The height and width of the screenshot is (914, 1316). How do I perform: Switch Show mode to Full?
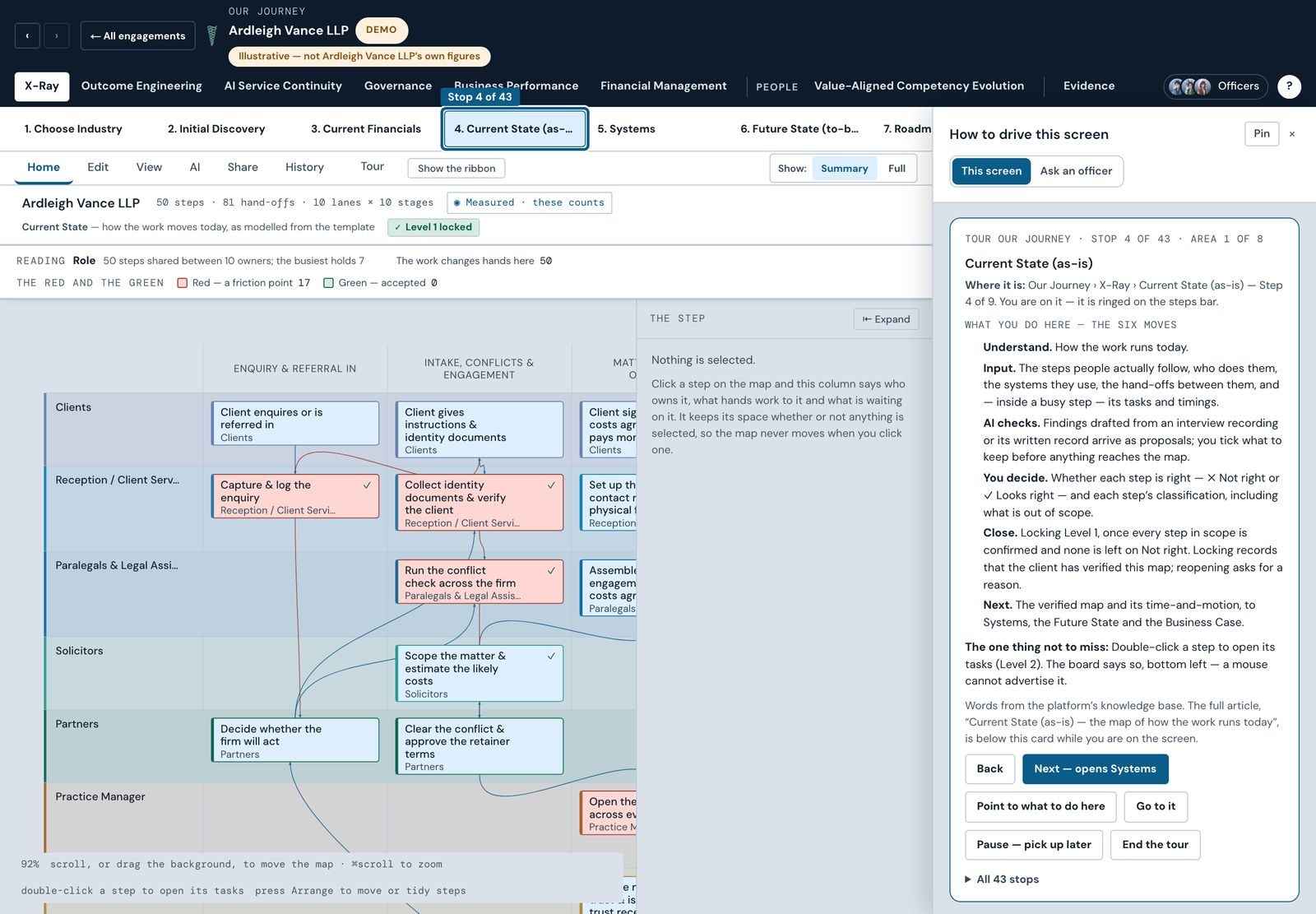click(x=897, y=169)
